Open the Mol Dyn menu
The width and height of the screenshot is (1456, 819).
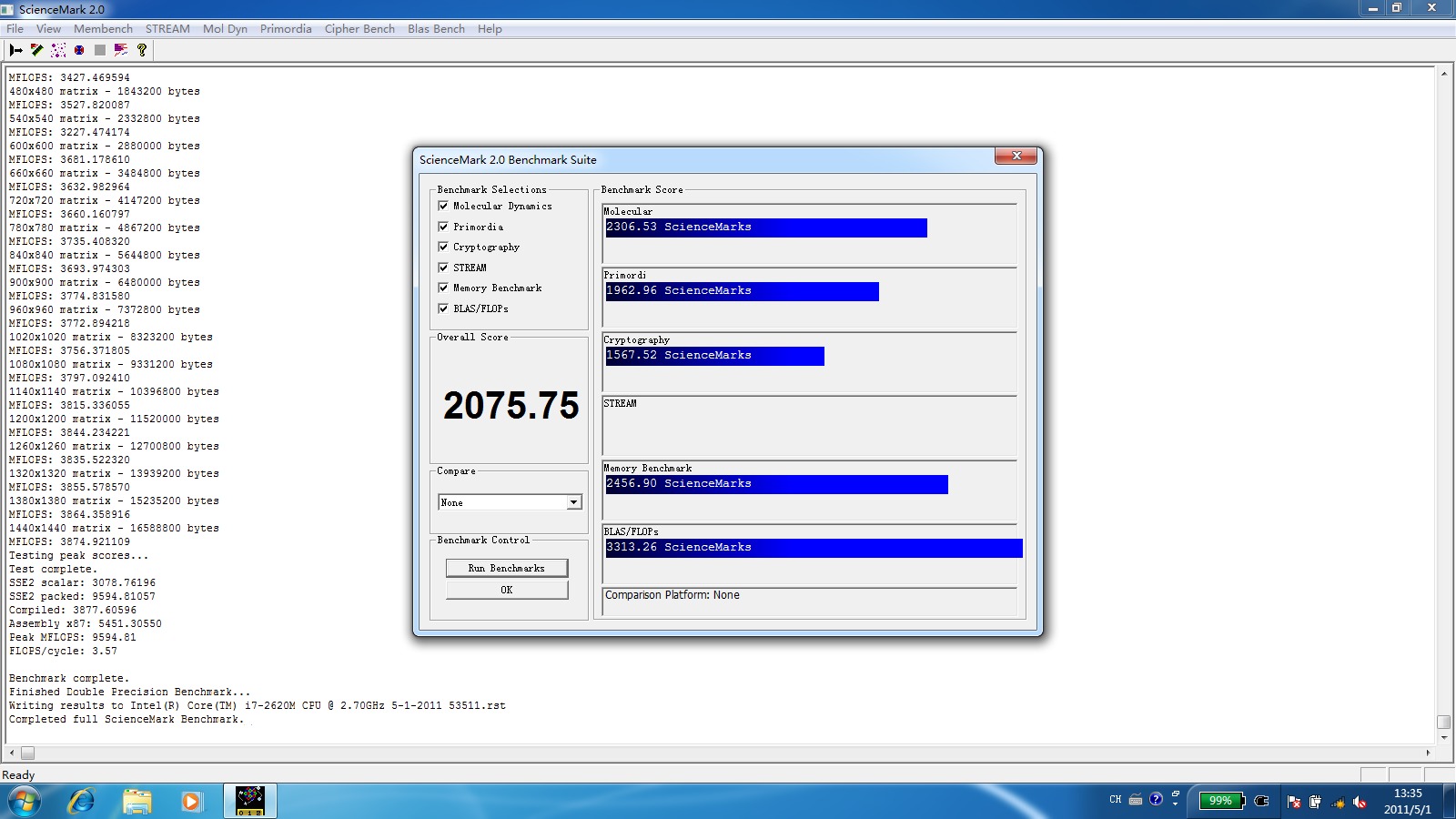click(x=225, y=28)
